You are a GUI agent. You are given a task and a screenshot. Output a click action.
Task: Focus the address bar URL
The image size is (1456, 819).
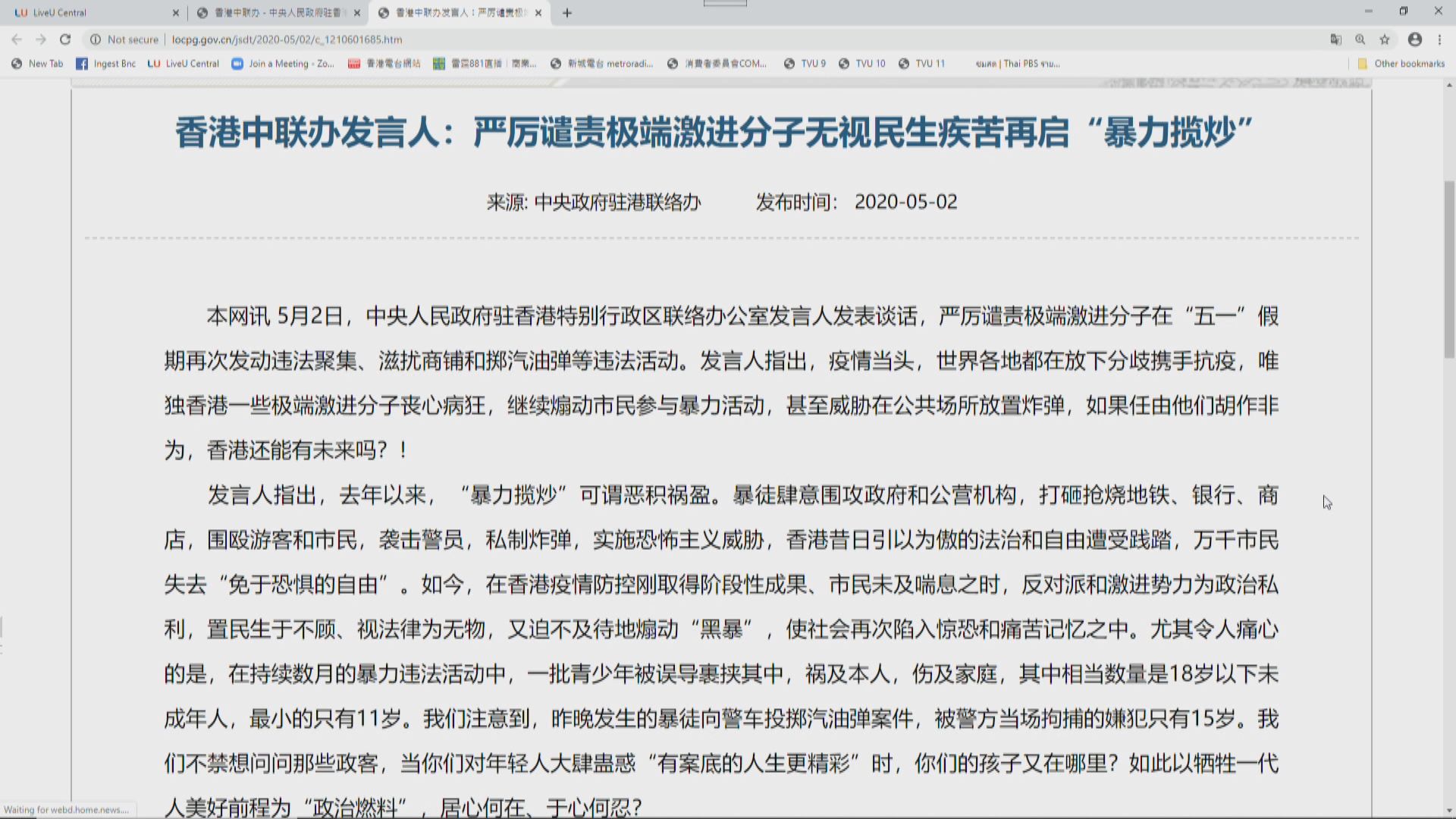point(303,39)
